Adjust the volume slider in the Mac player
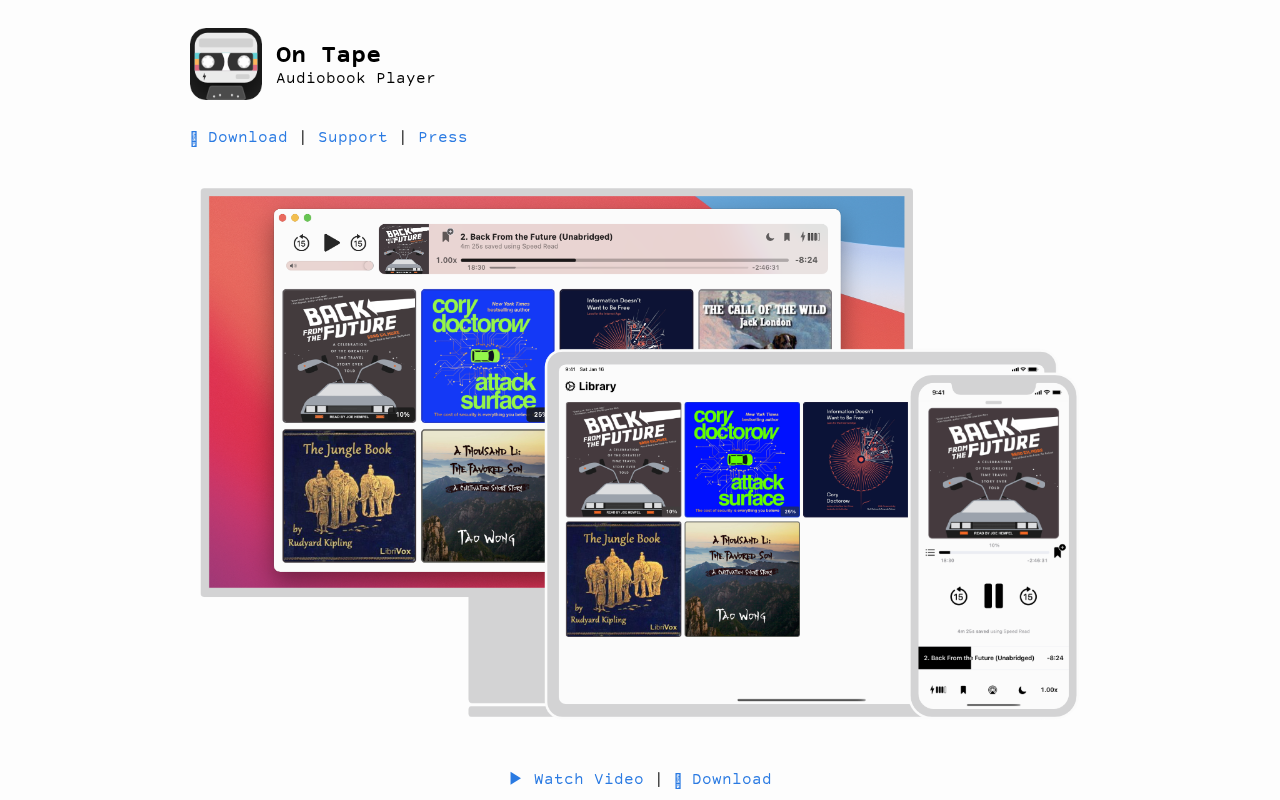This screenshot has height=800, width=1280. point(330,266)
